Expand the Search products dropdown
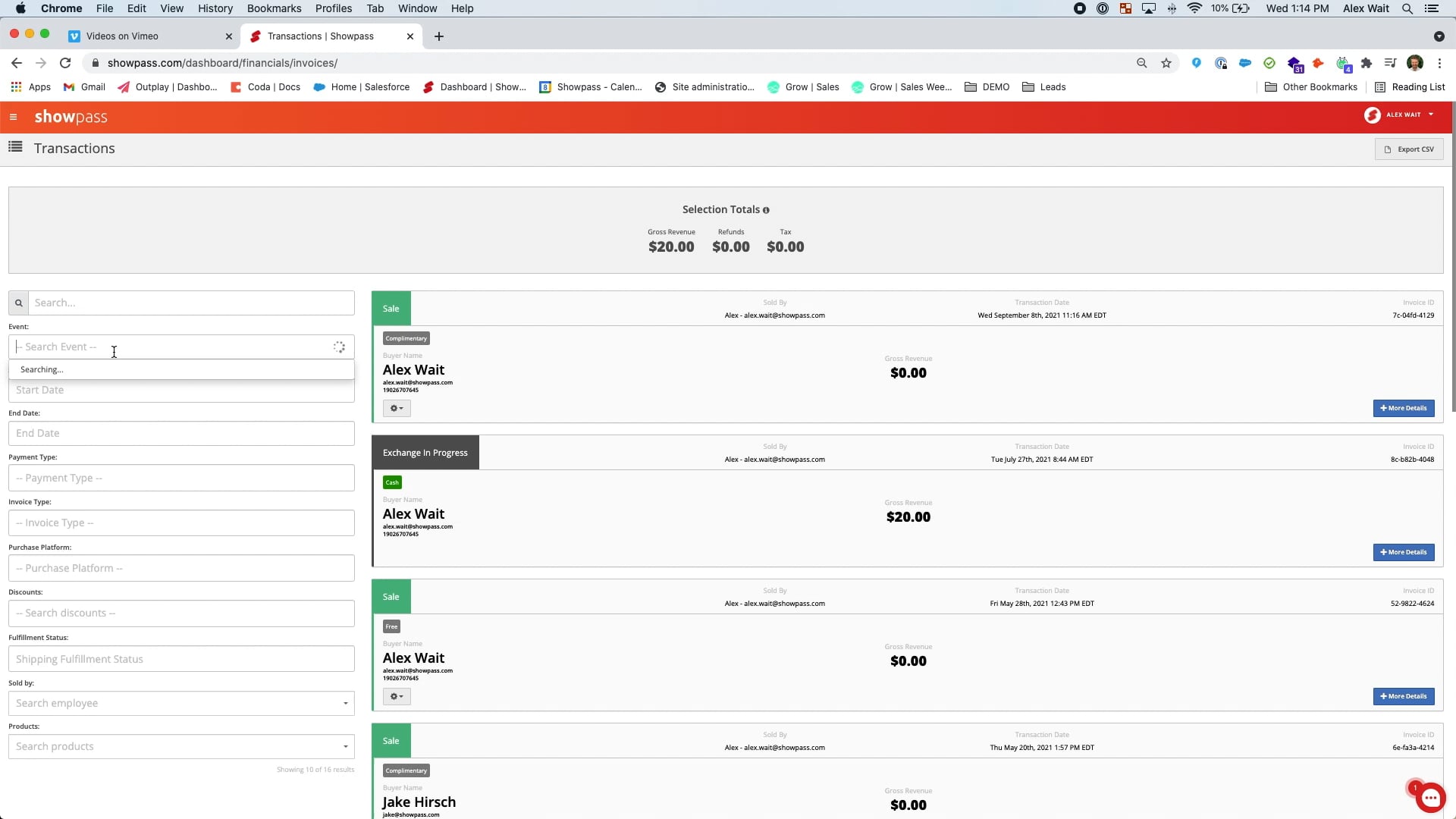This screenshot has height=819, width=1456. 181,746
